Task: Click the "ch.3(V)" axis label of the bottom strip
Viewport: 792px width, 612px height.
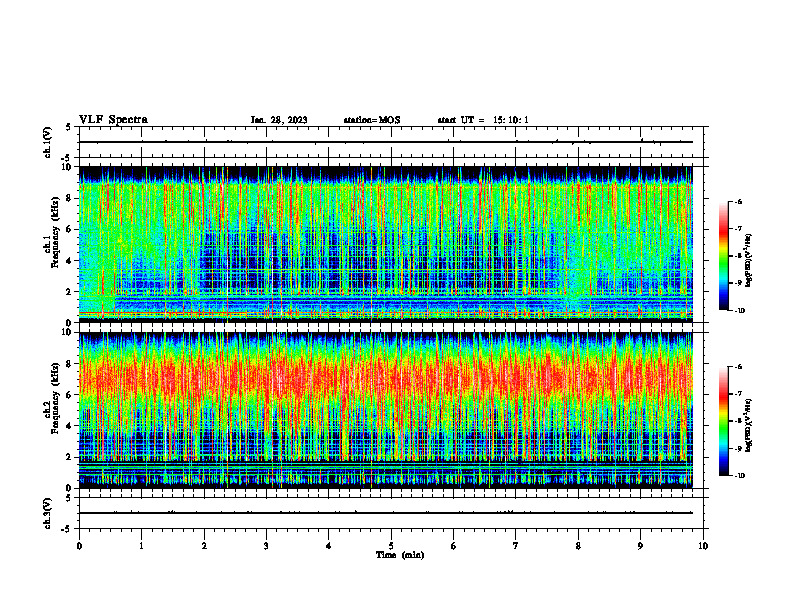Action: coord(48,513)
